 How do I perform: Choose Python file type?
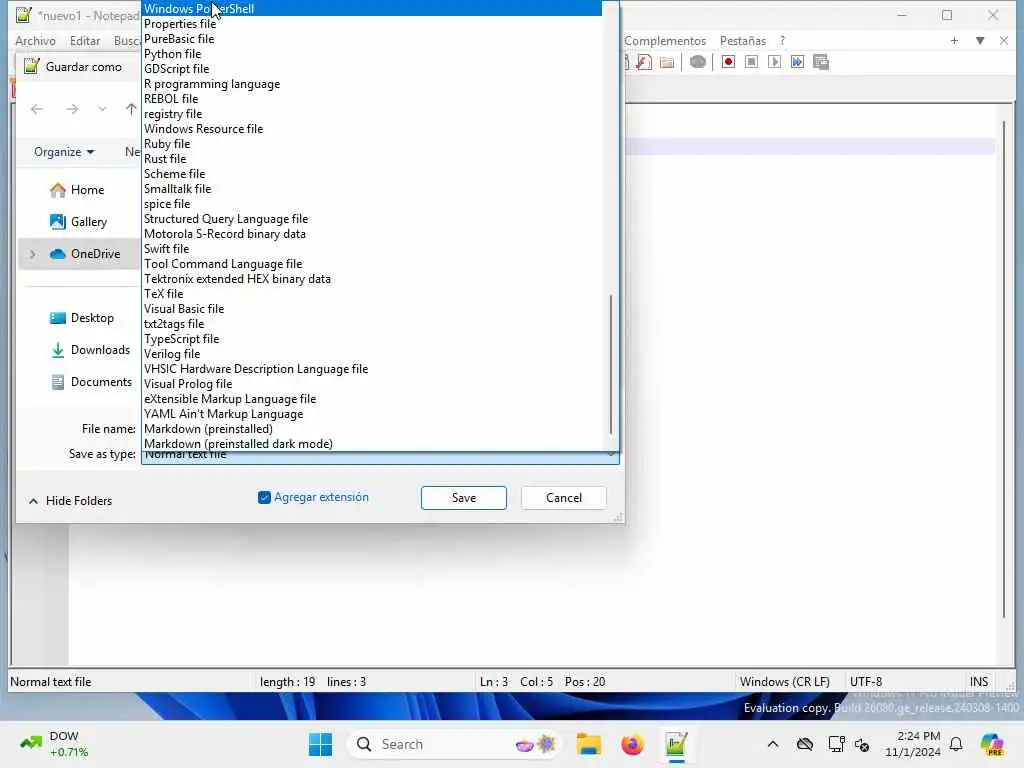372,54
